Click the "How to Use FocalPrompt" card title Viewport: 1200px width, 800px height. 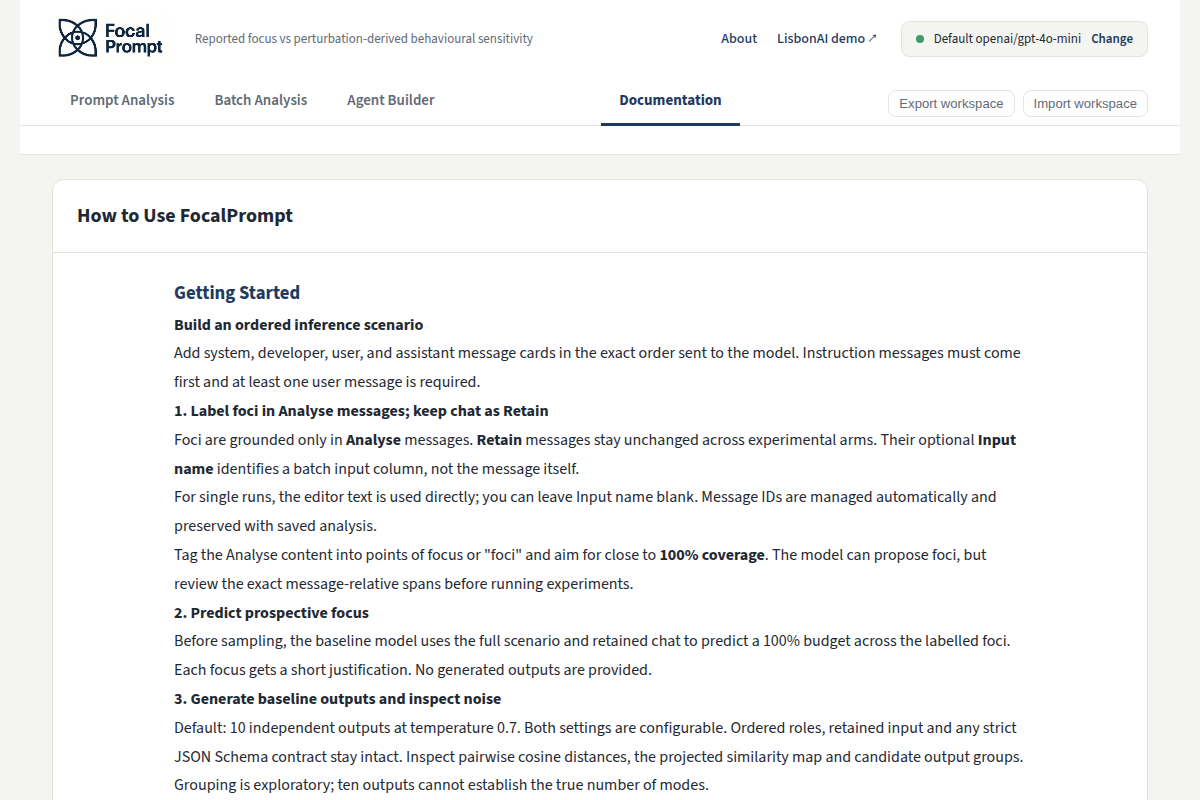[185, 216]
